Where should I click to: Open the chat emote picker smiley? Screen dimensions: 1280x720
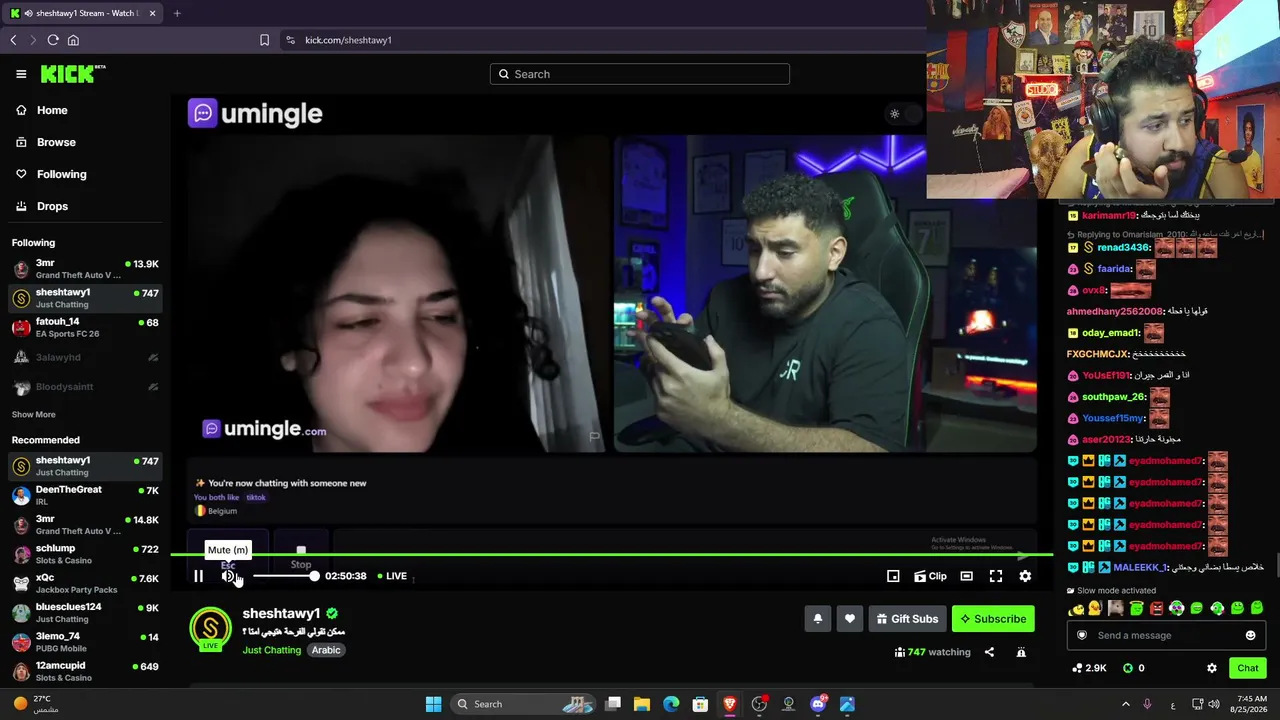(1250, 635)
